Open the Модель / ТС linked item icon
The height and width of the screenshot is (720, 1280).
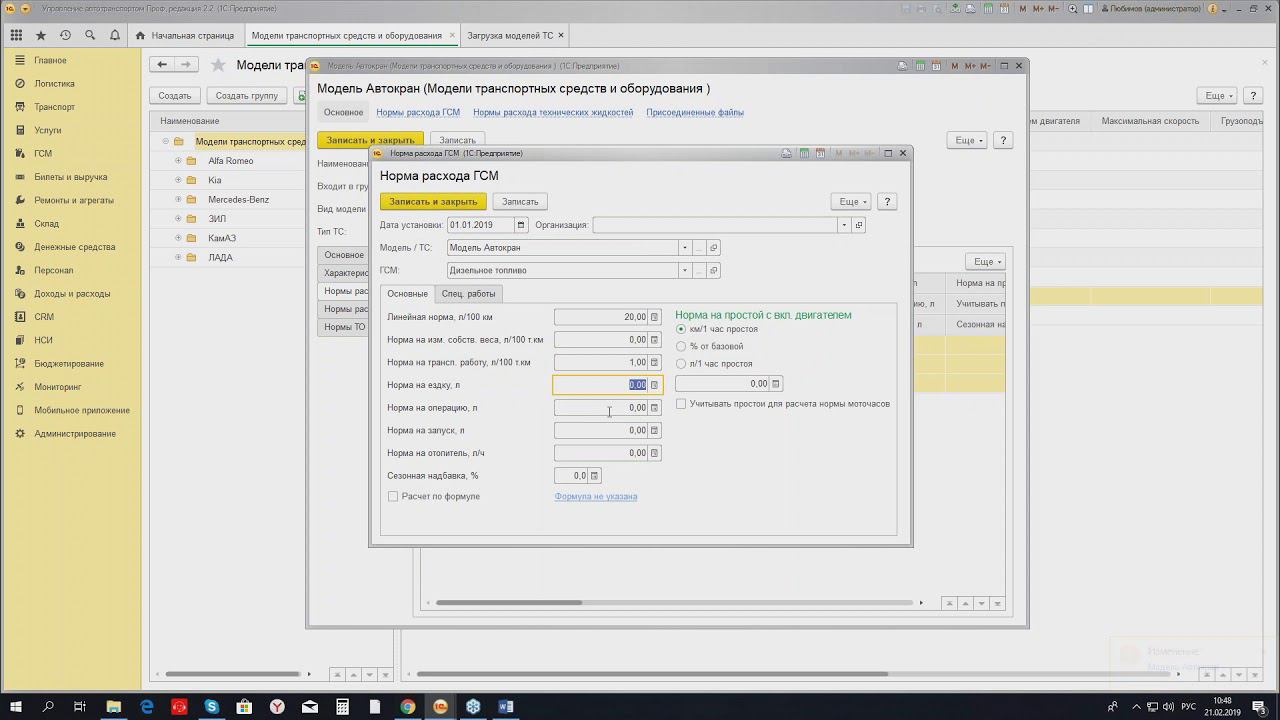coord(713,248)
